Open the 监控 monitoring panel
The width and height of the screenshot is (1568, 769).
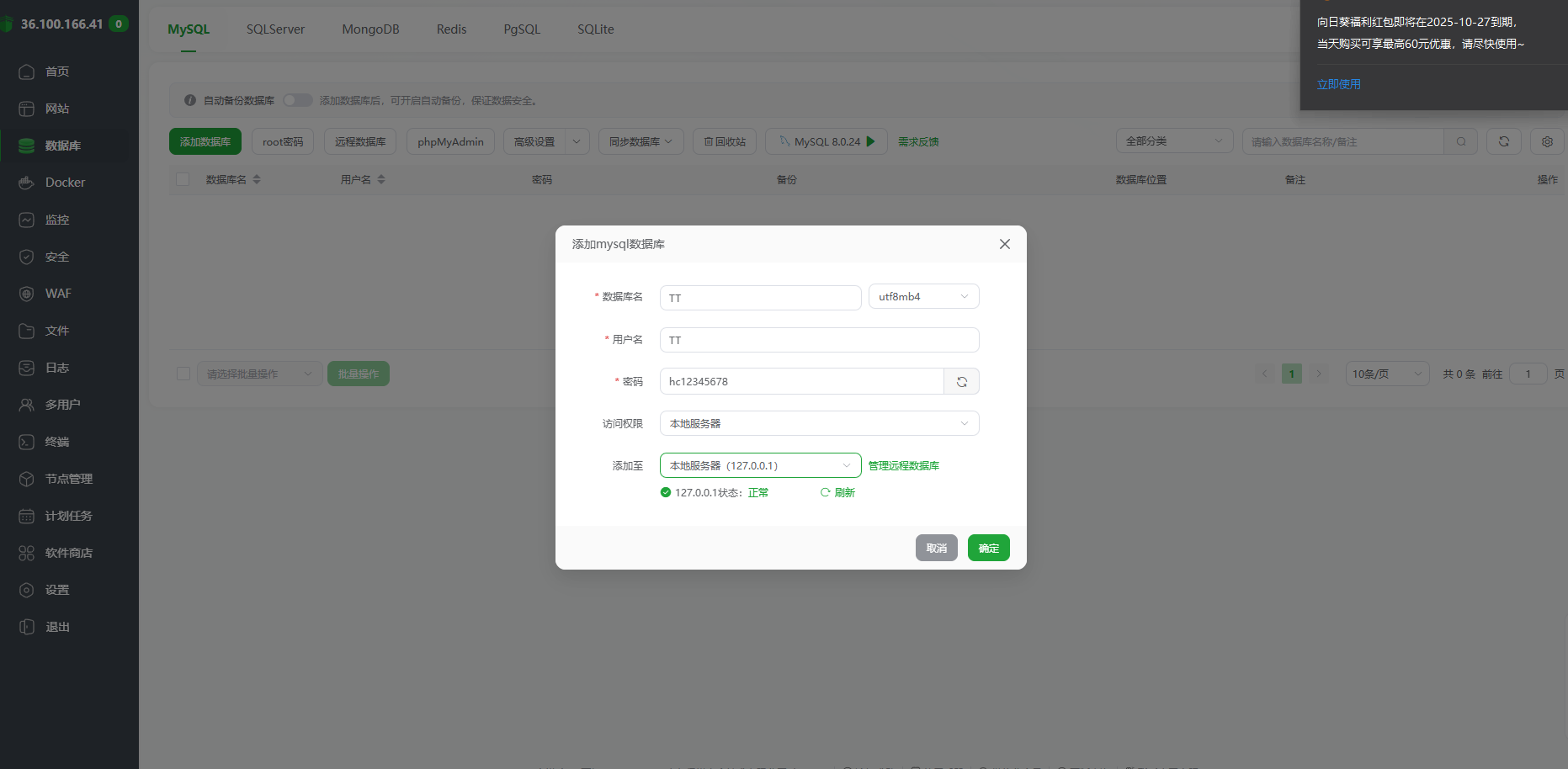click(57, 219)
